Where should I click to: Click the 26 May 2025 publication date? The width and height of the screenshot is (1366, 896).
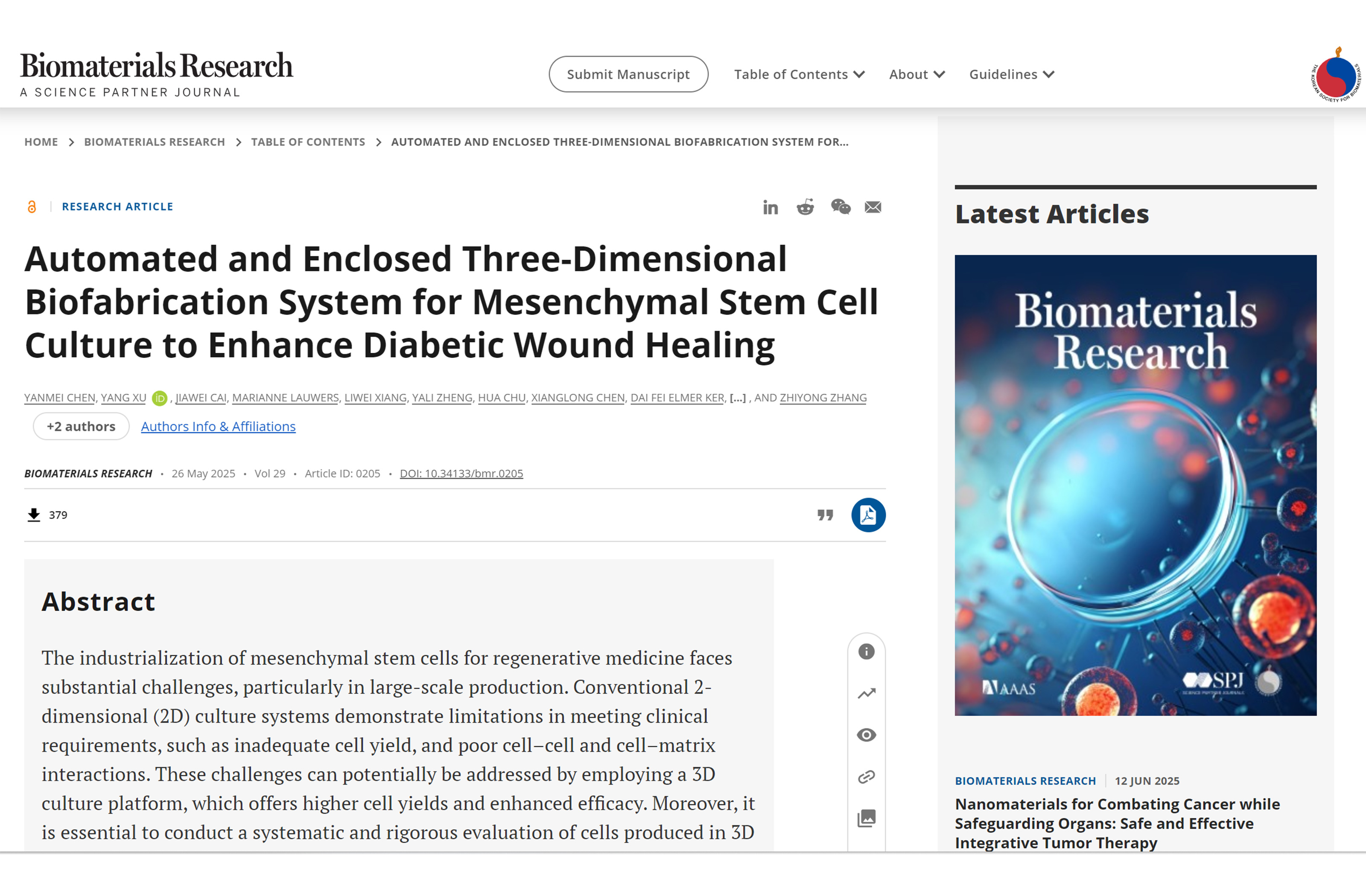(x=203, y=473)
